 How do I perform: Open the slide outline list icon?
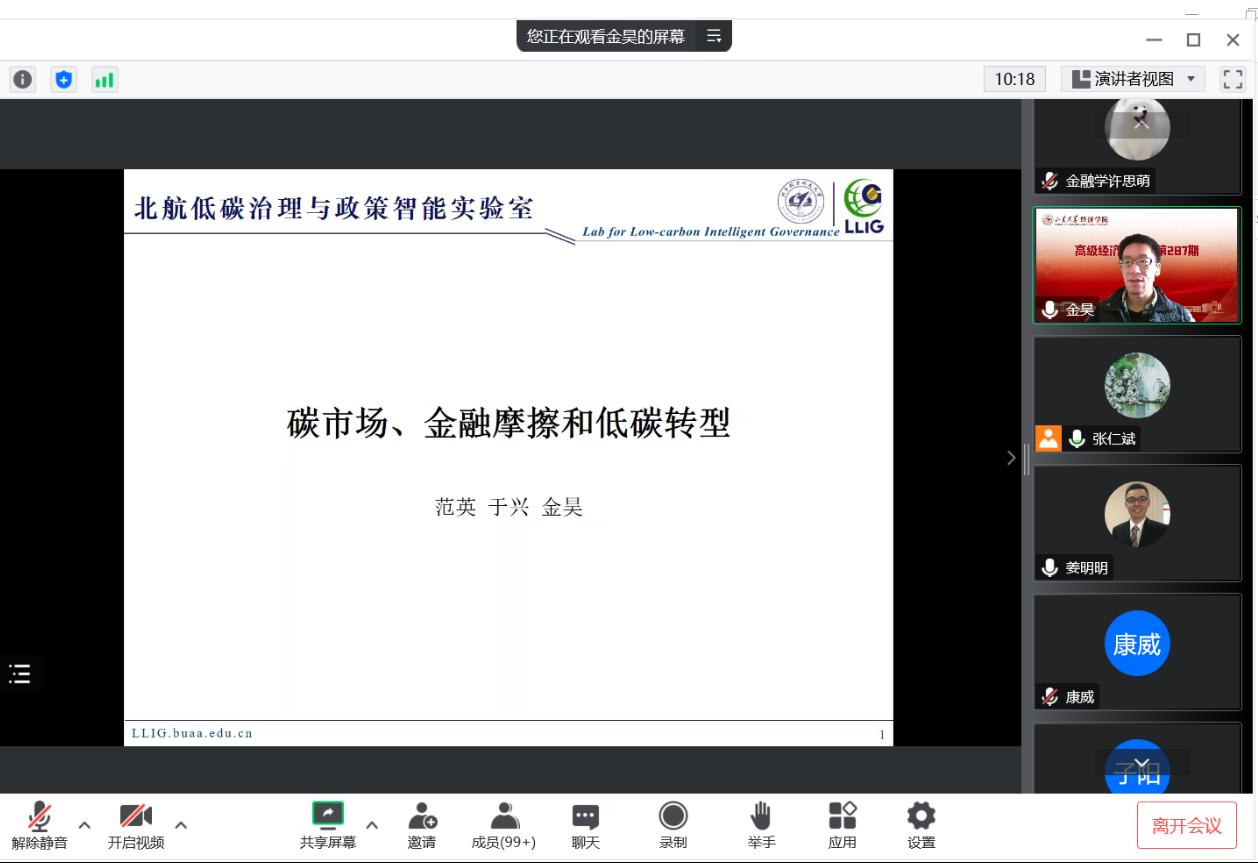19,674
